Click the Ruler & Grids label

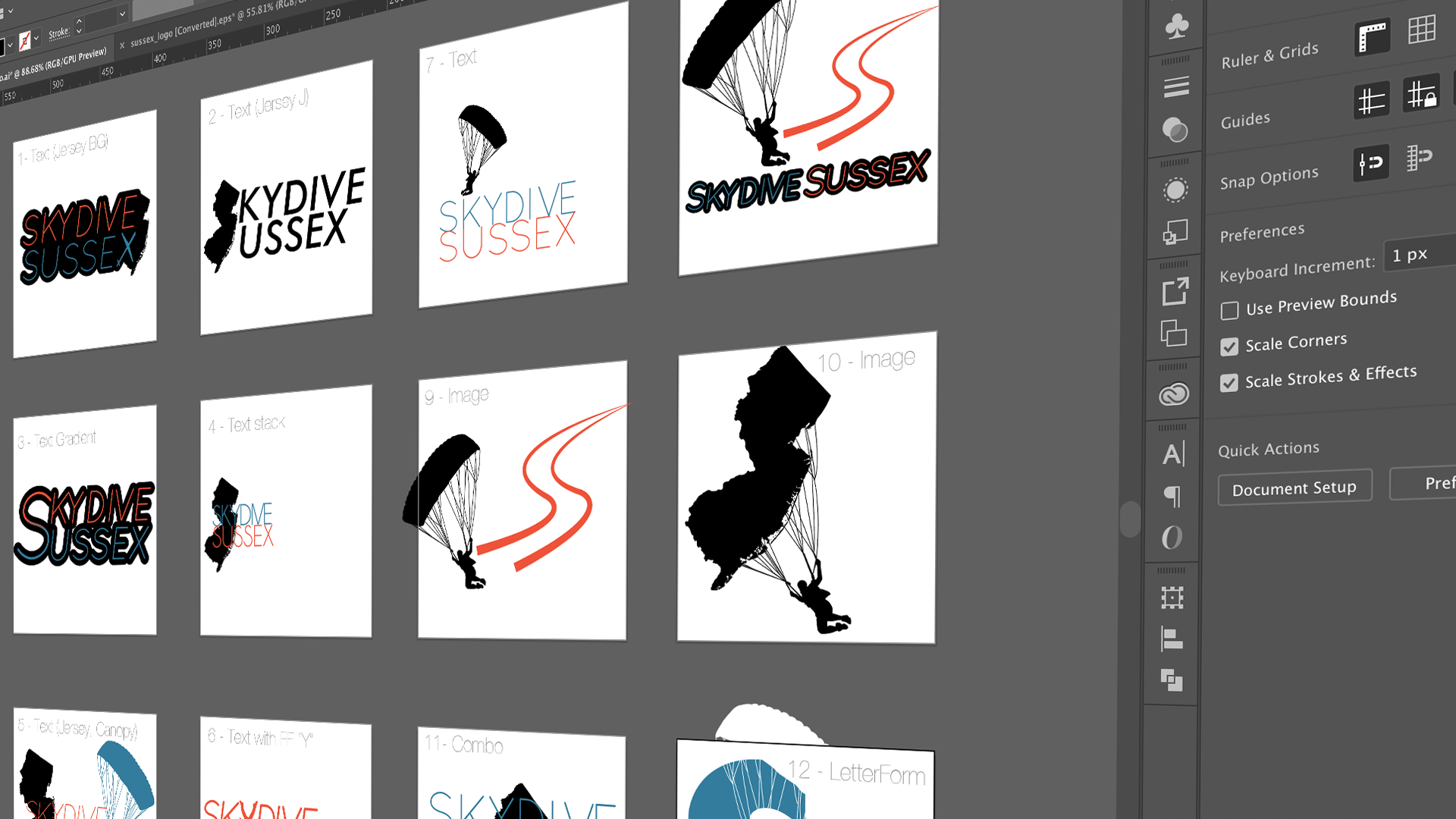1270,55
